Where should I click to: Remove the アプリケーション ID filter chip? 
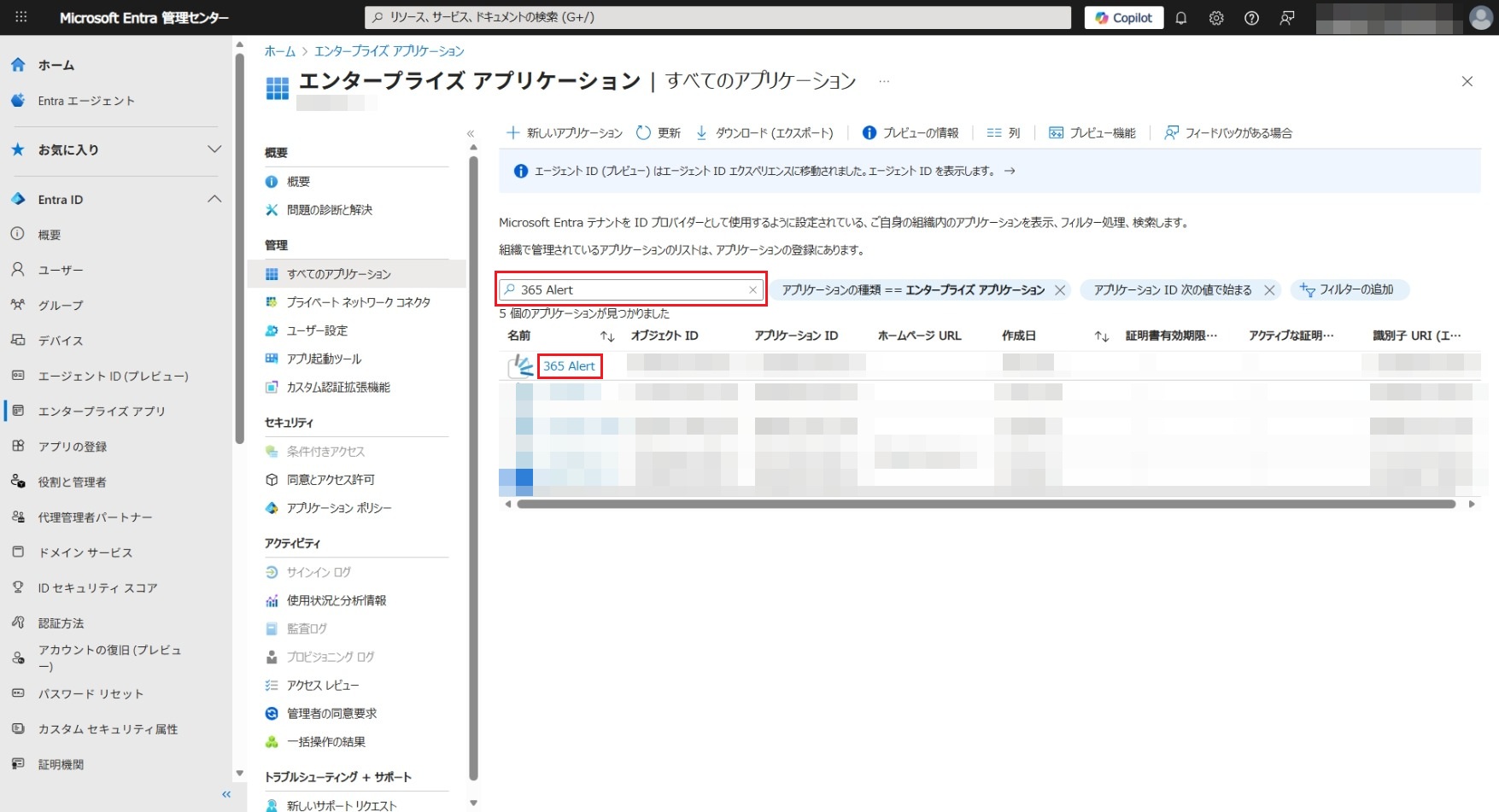click(1269, 290)
